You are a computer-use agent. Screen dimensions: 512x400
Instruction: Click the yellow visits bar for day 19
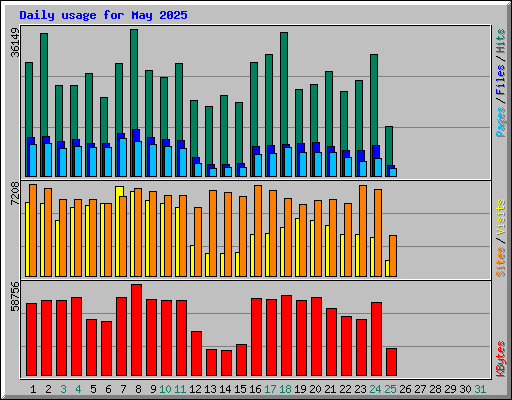point(297,247)
